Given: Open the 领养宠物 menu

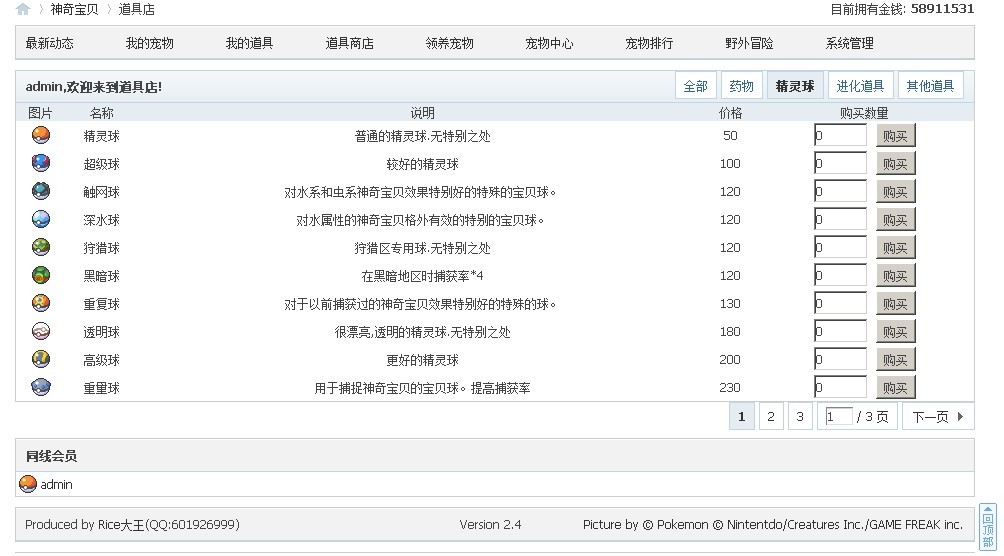Looking at the screenshot, I should point(449,44).
